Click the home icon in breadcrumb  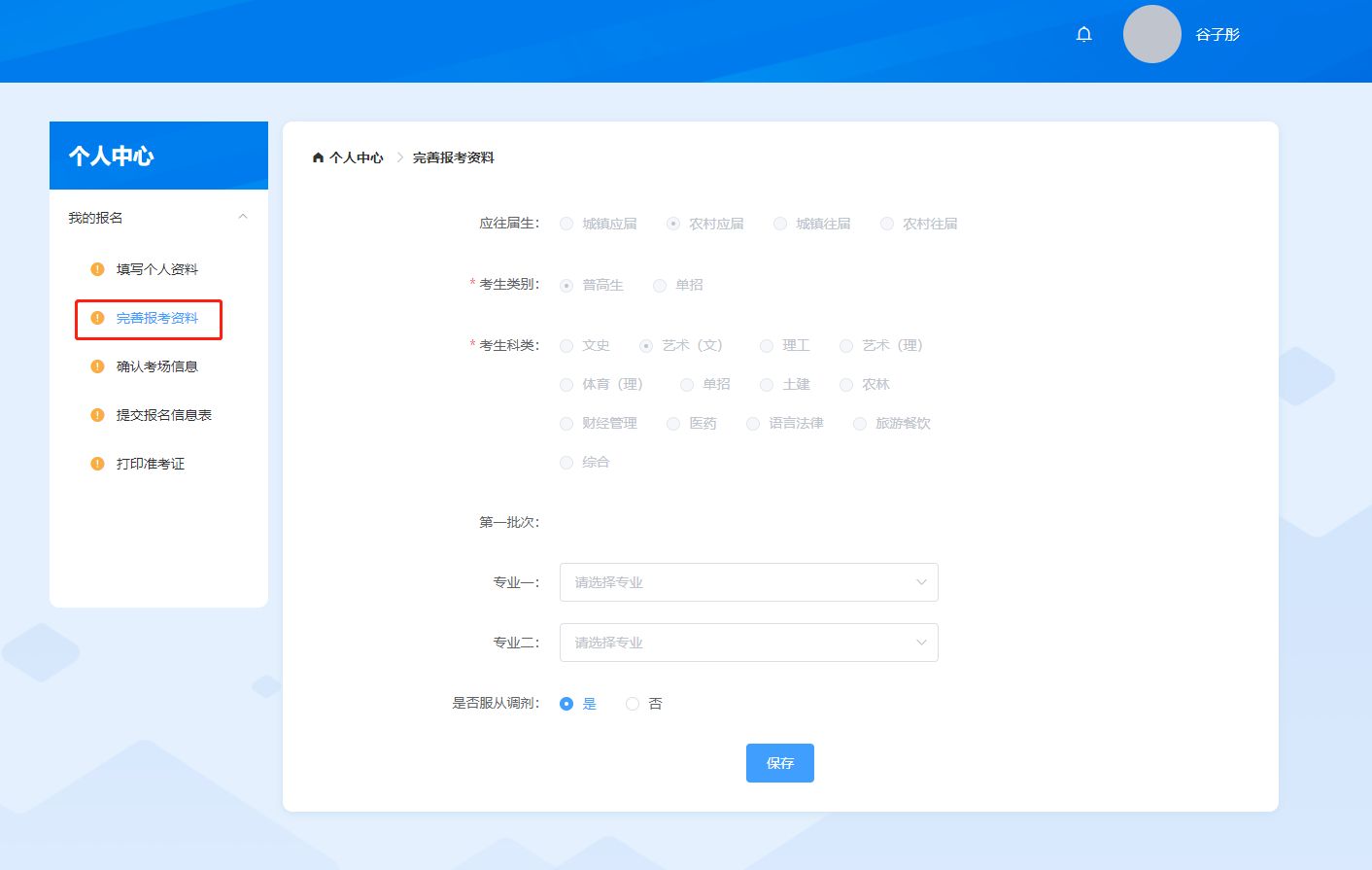click(318, 157)
